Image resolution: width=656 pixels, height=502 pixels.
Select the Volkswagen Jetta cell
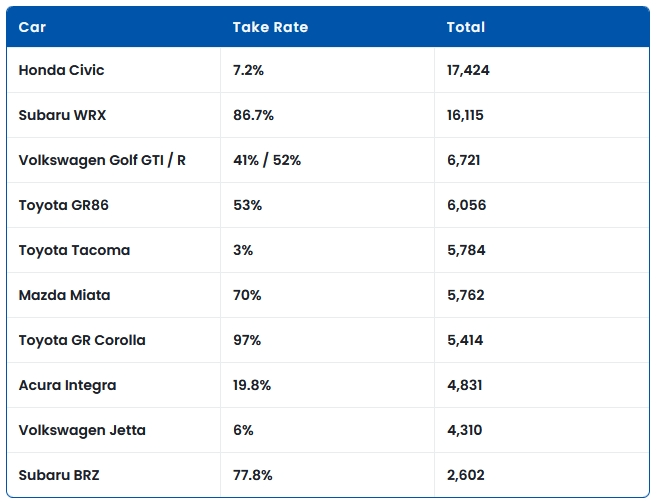tap(82, 430)
